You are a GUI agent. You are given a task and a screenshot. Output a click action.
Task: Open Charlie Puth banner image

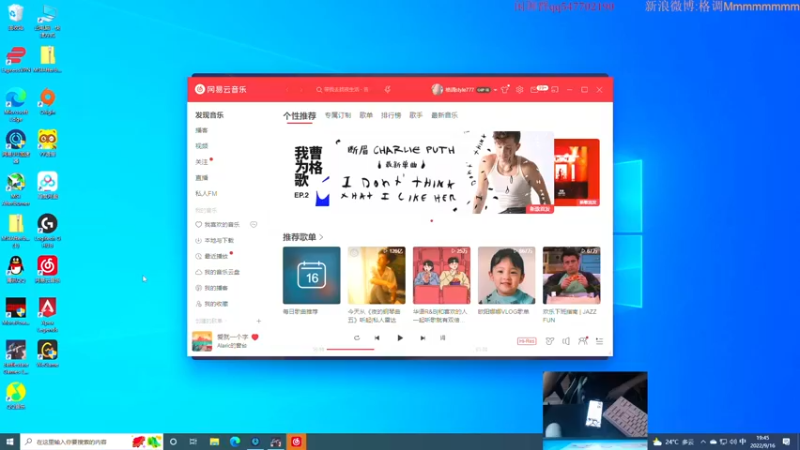(x=418, y=172)
